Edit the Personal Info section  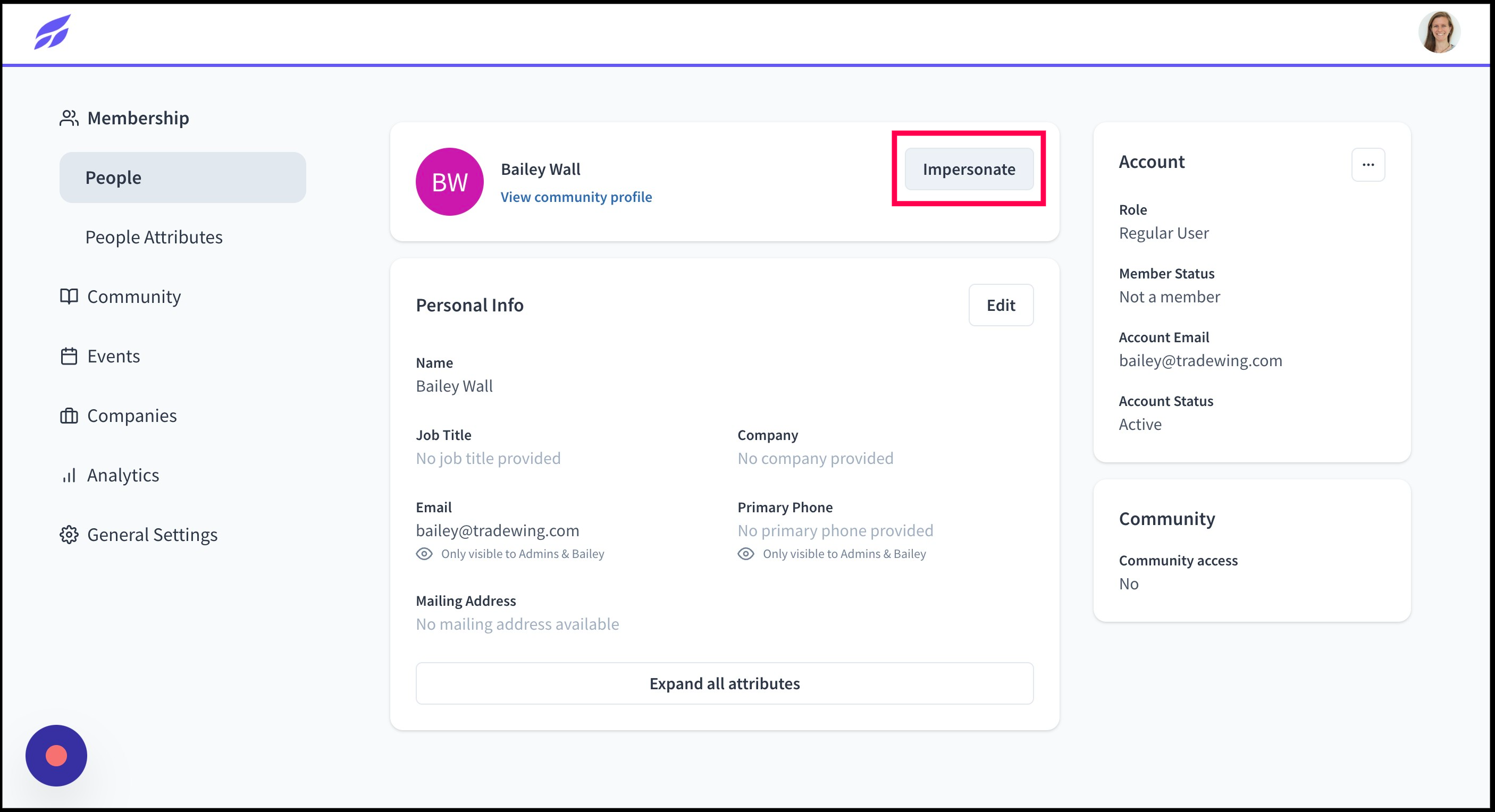pos(1001,305)
